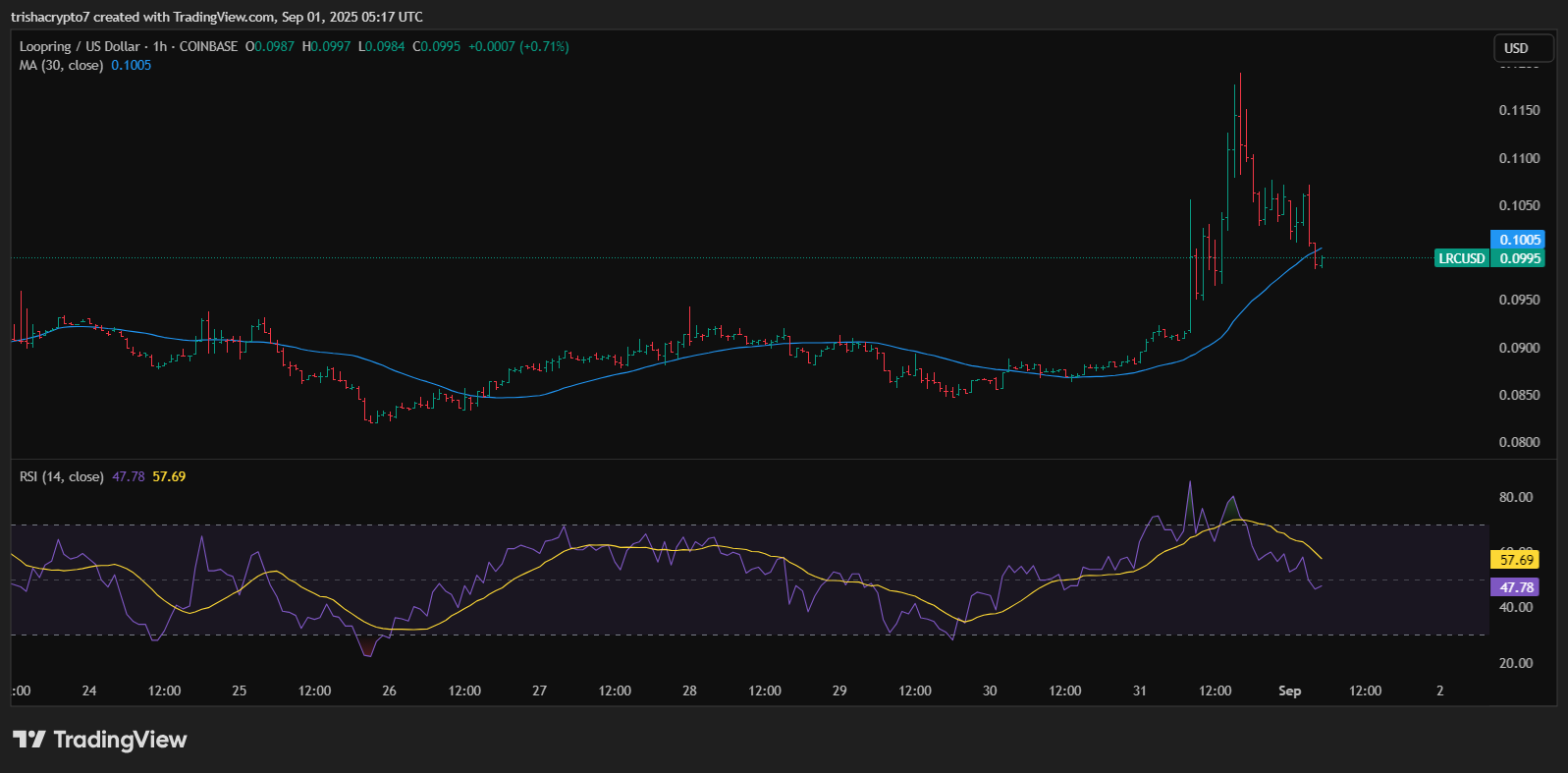The height and width of the screenshot is (773, 1568).
Task: Click the TradingView logo icon
Action: pos(28,740)
